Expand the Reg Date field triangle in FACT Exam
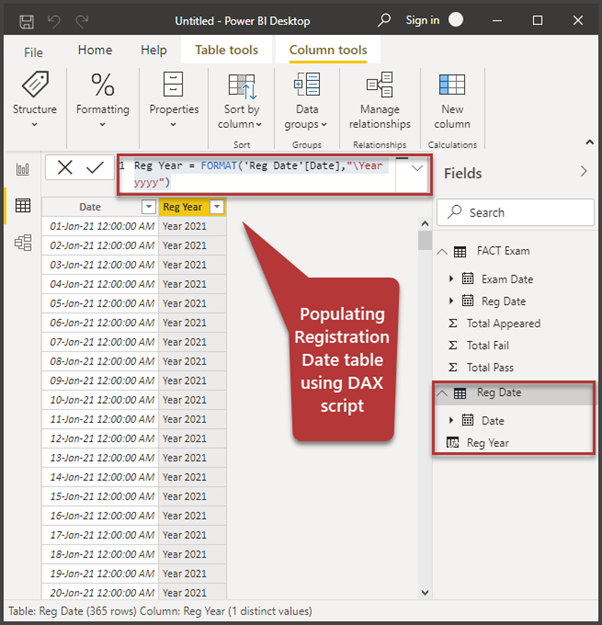Viewport: 602px width, 625px height. (451, 301)
